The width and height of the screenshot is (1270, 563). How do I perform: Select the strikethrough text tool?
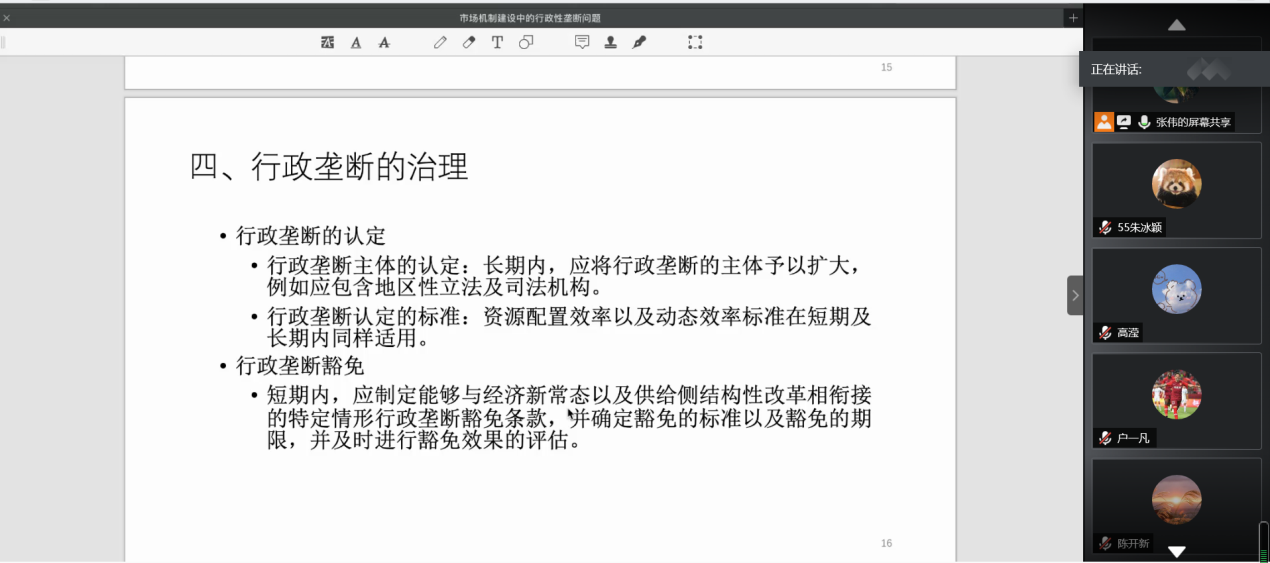click(x=384, y=42)
